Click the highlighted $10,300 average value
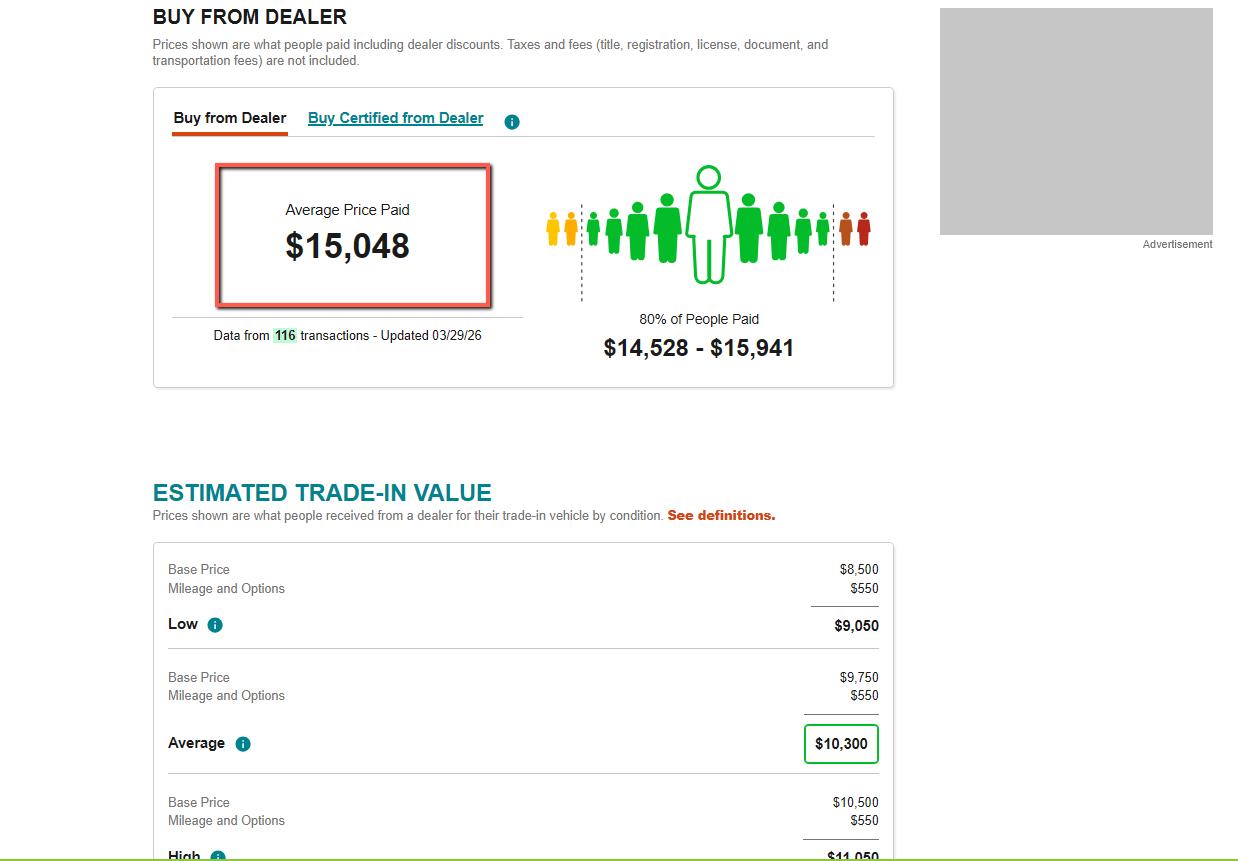The image size is (1238, 861). (x=841, y=744)
